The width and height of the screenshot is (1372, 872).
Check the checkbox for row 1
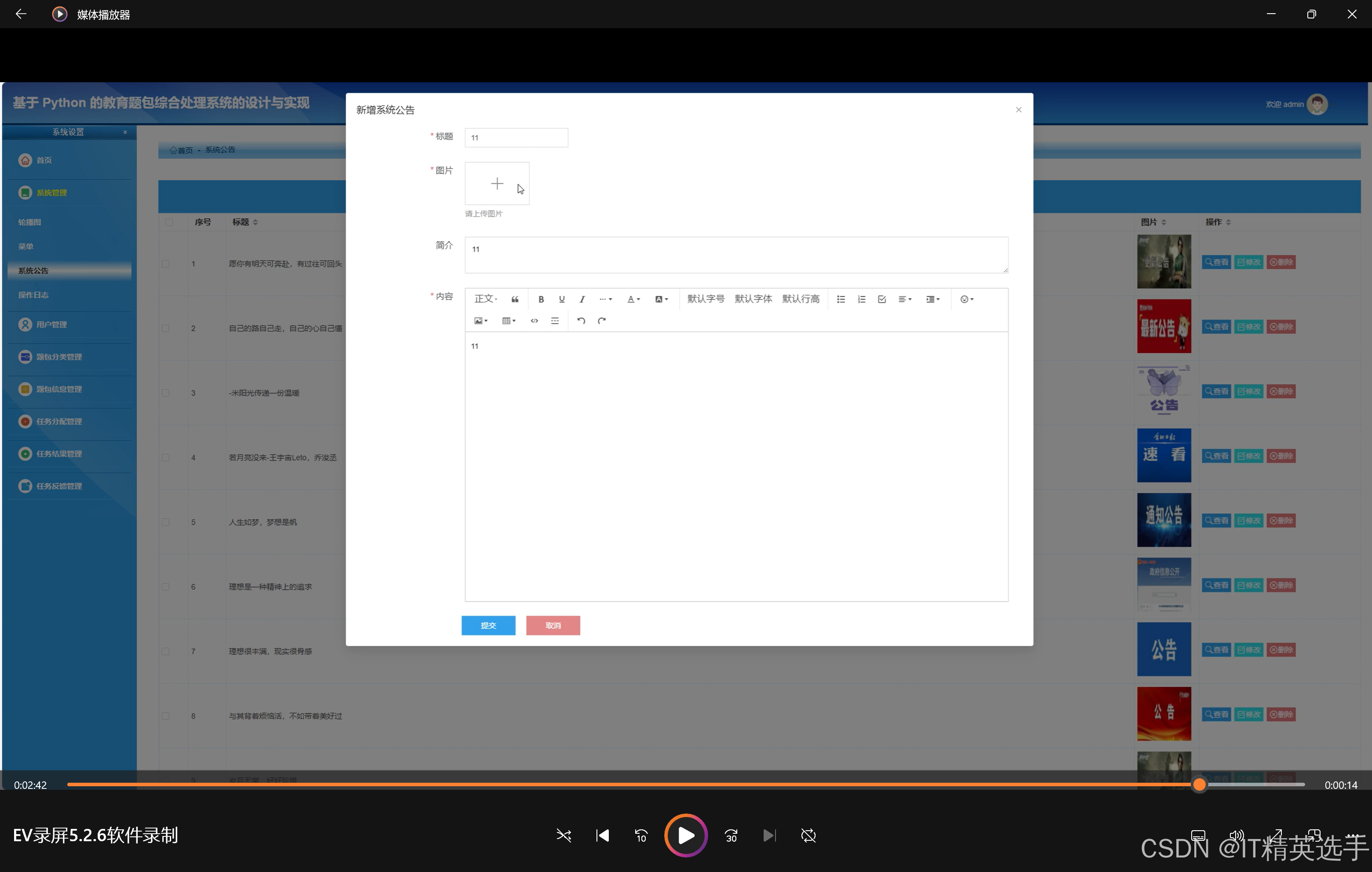tap(165, 264)
